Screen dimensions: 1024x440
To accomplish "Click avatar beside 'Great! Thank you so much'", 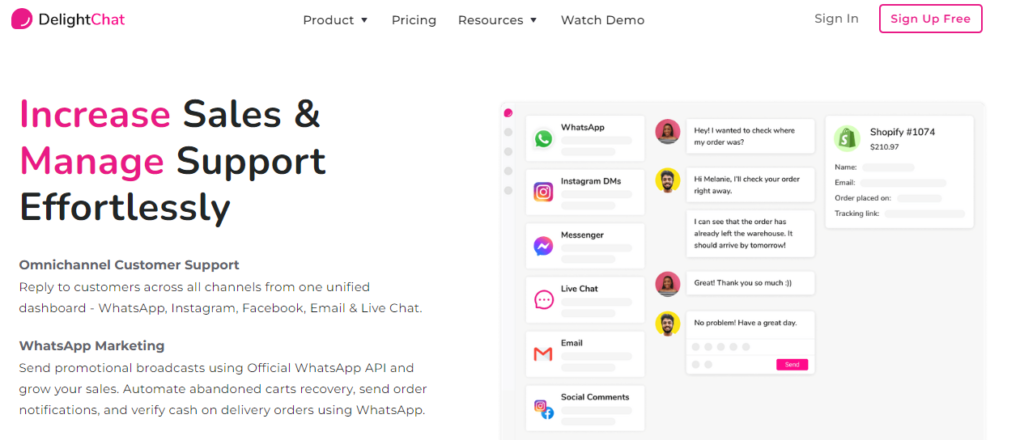I will 667,284.
